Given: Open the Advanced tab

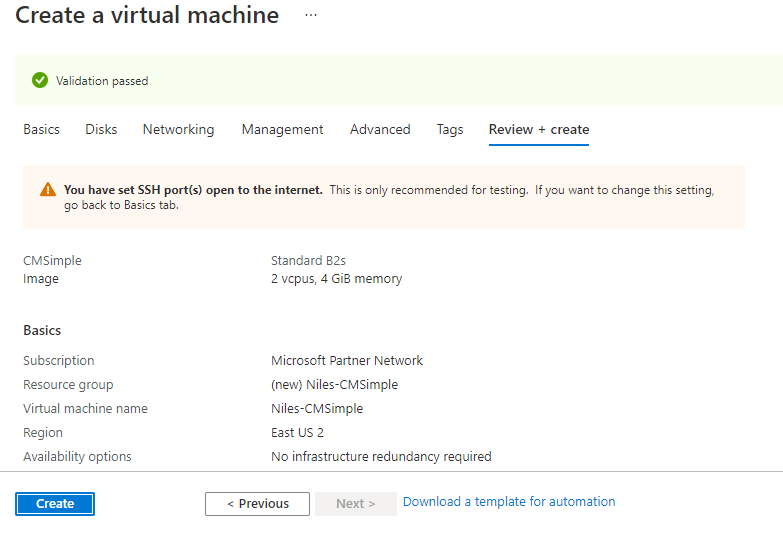Looking at the screenshot, I should [x=380, y=130].
